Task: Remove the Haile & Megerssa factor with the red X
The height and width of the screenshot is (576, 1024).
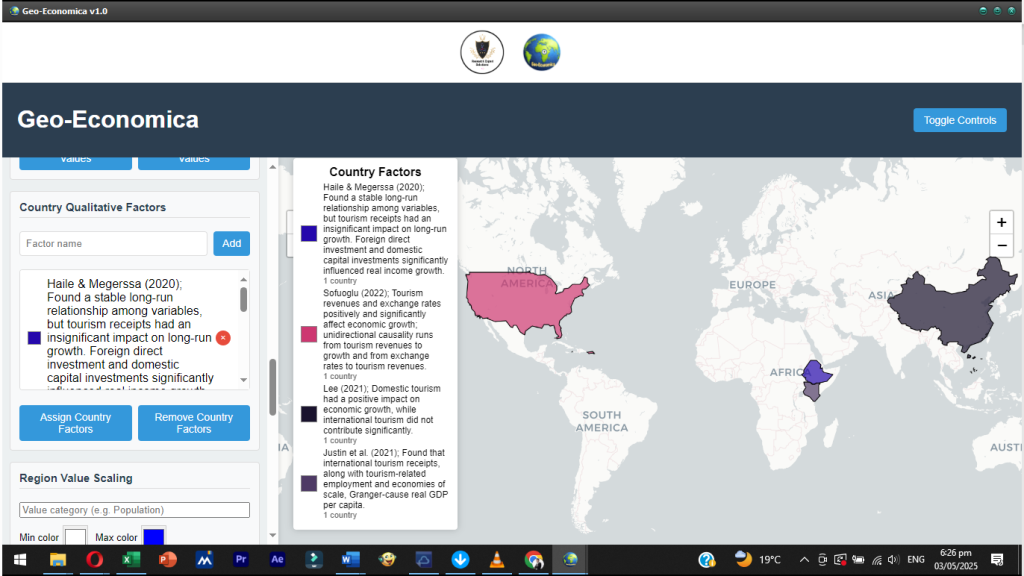Action: 223,338
